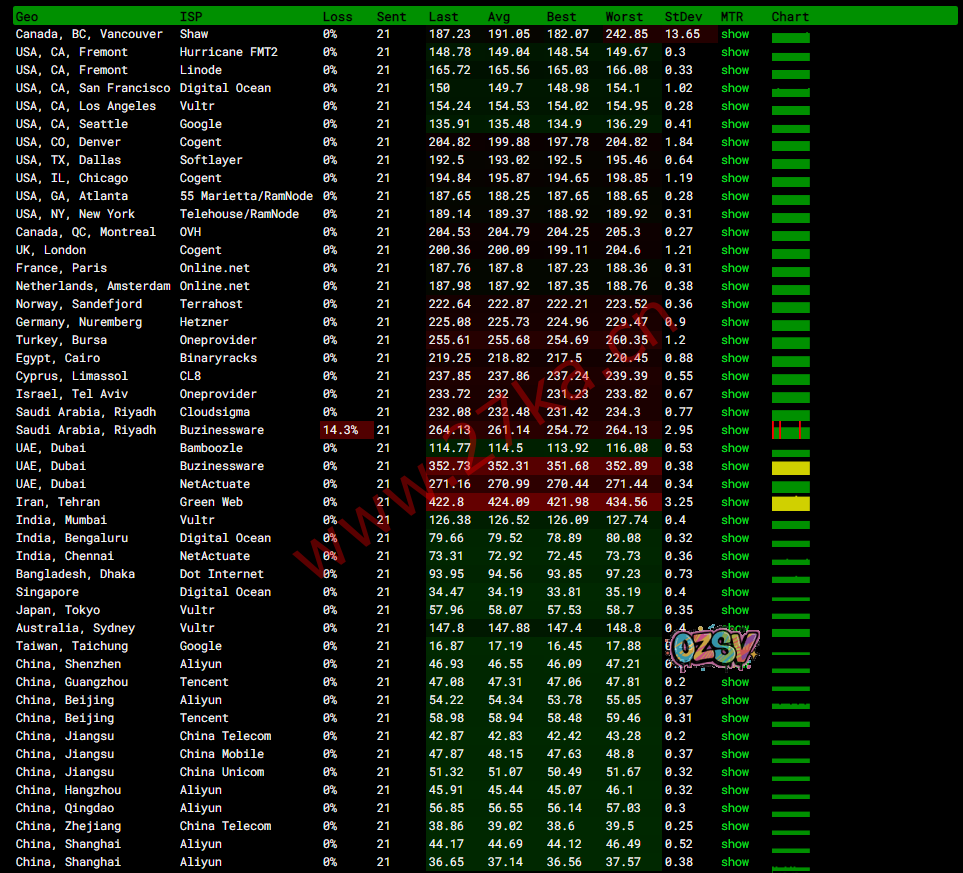The width and height of the screenshot is (963, 873).
Task: Show MTR for Google Seattle
Action: coord(735,124)
